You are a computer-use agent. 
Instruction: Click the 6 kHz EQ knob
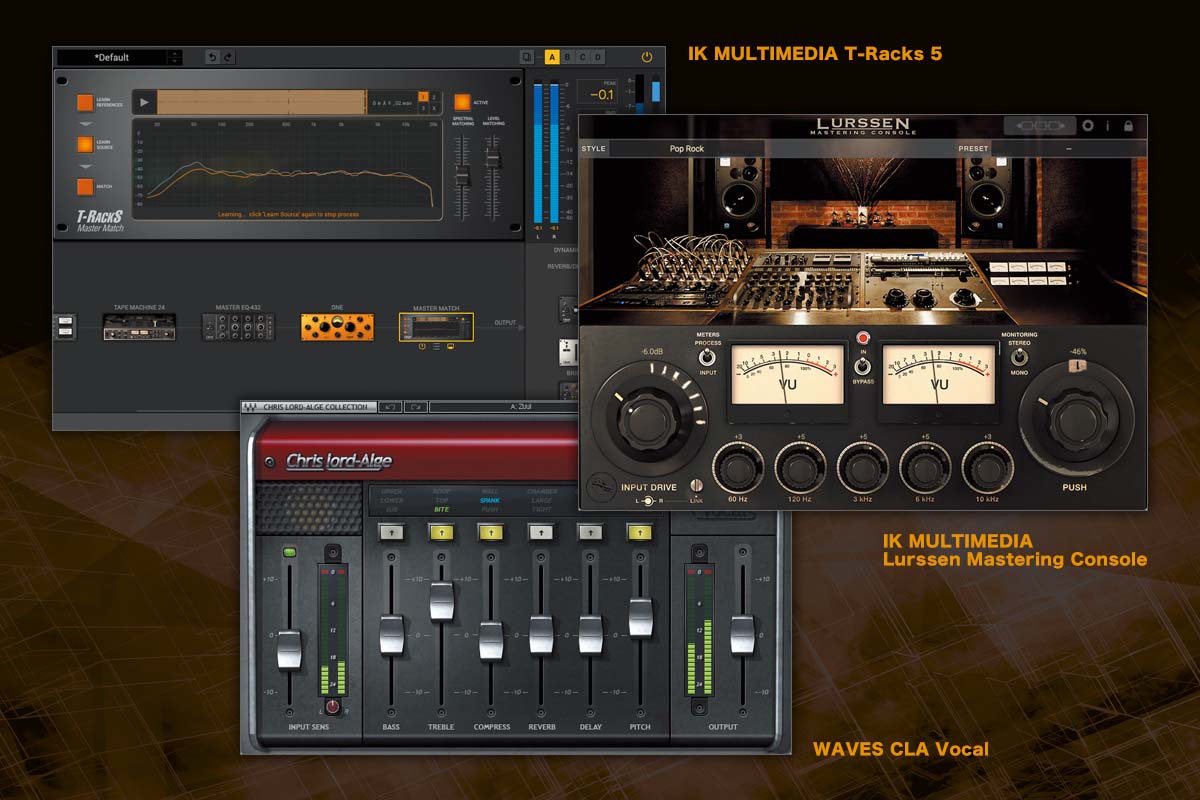point(925,468)
